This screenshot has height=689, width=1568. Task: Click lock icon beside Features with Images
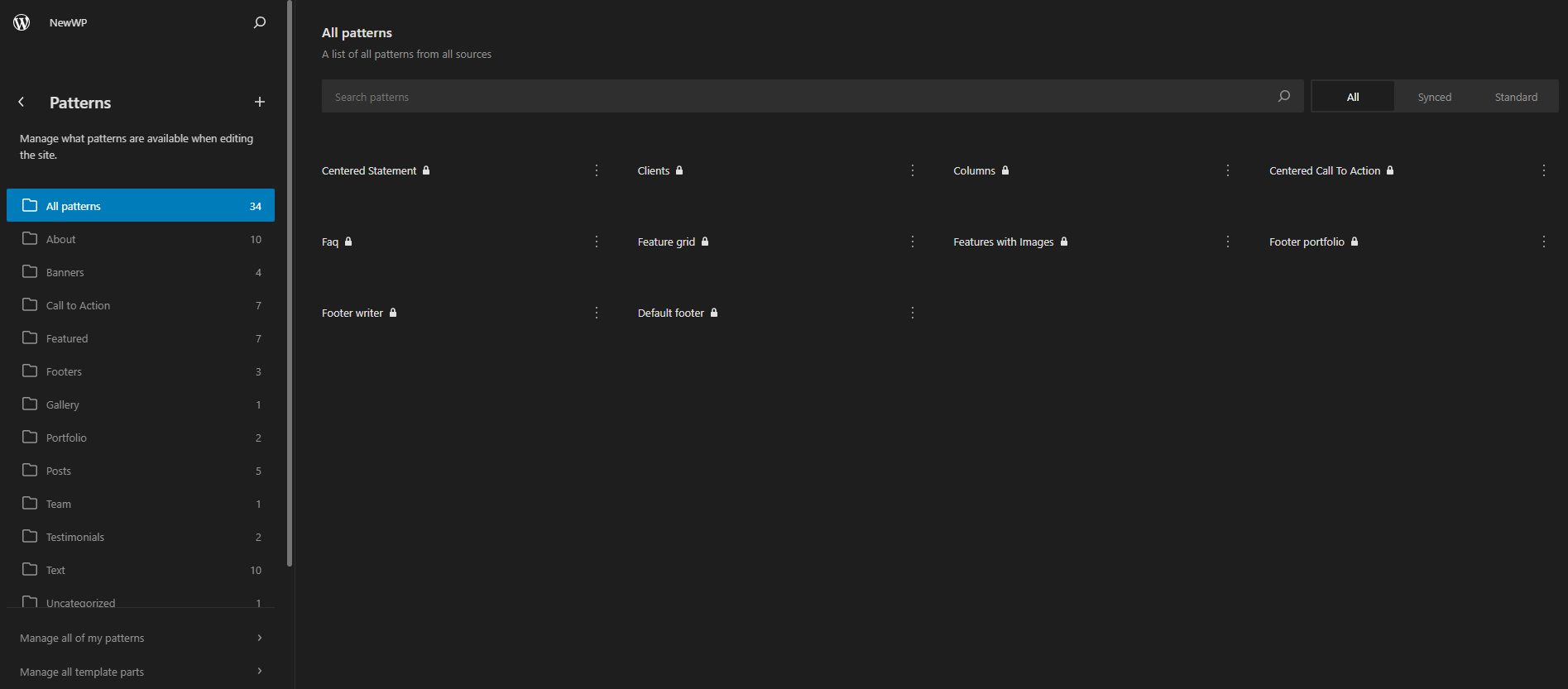(x=1064, y=242)
